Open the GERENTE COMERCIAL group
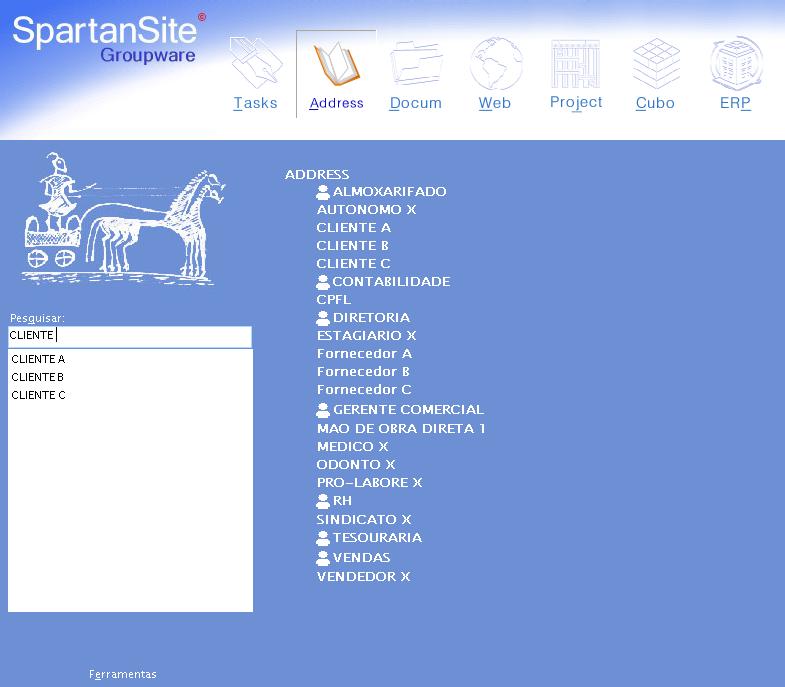This screenshot has width=785, height=687. tap(408, 409)
